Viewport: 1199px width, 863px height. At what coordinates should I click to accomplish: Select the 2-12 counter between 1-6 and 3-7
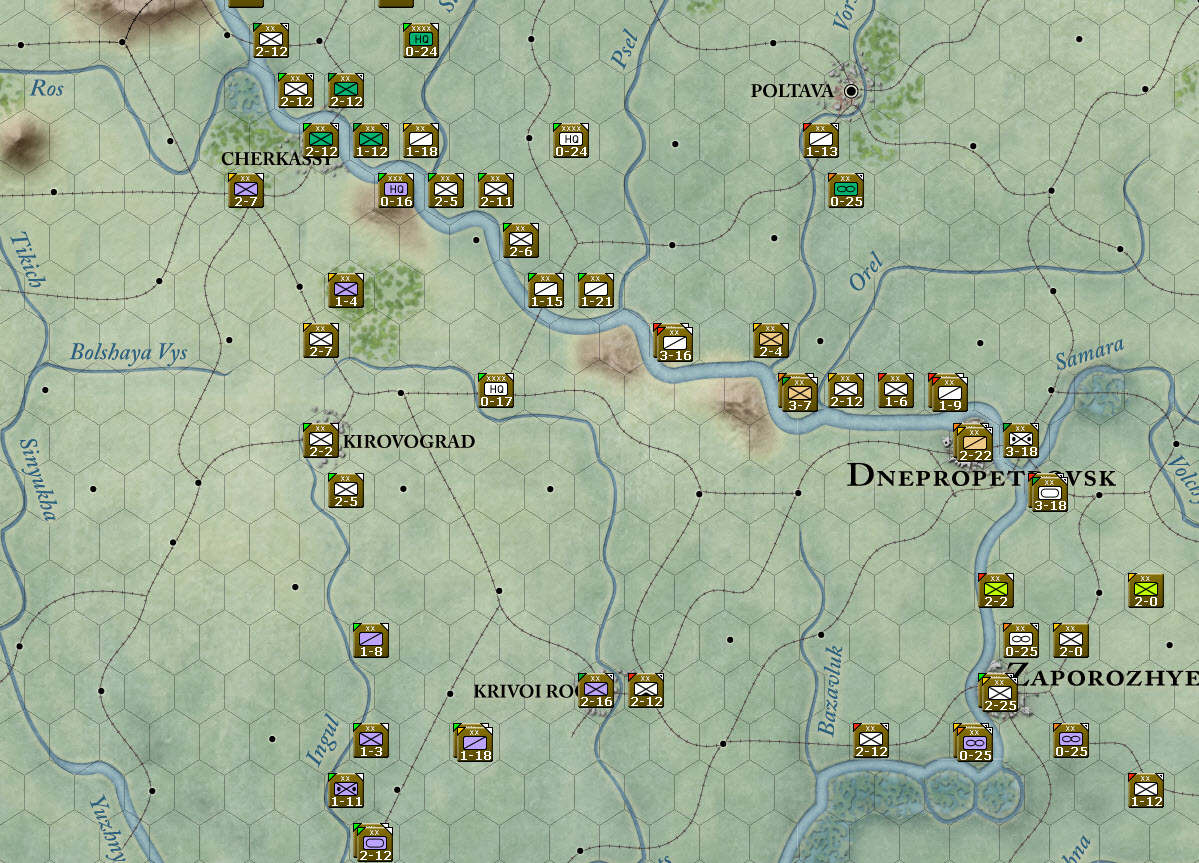(x=846, y=391)
